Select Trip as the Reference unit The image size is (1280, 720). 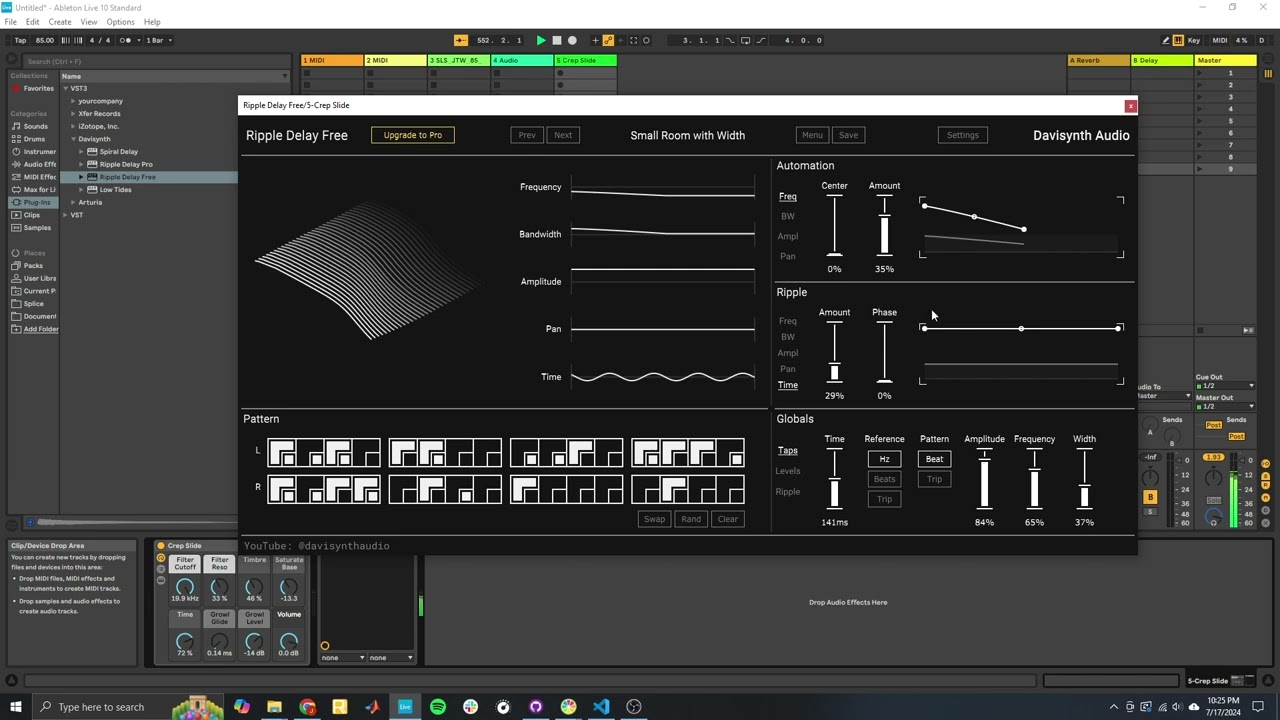(x=884, y=499)
